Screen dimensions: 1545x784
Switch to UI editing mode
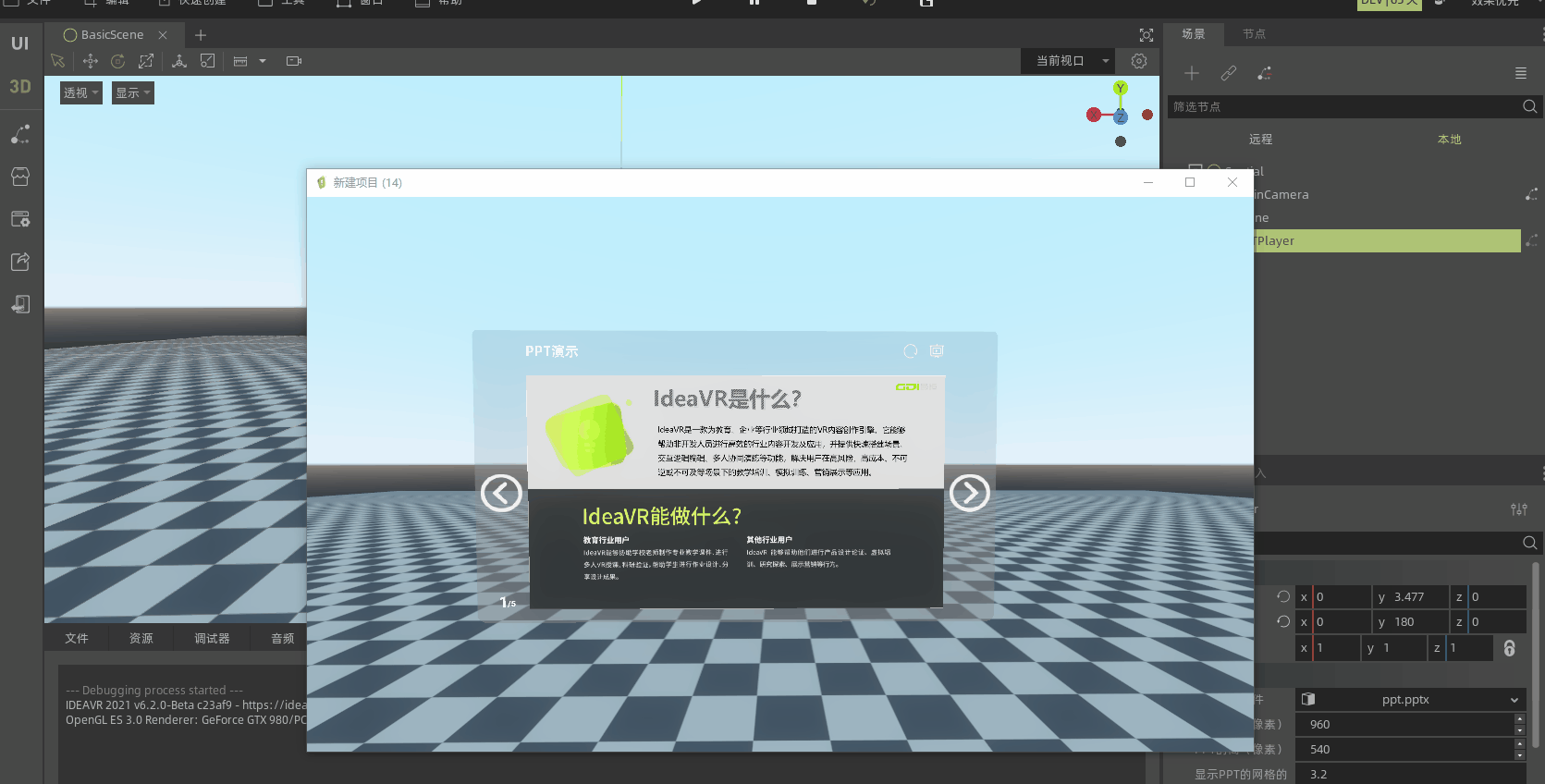(20, 43)
